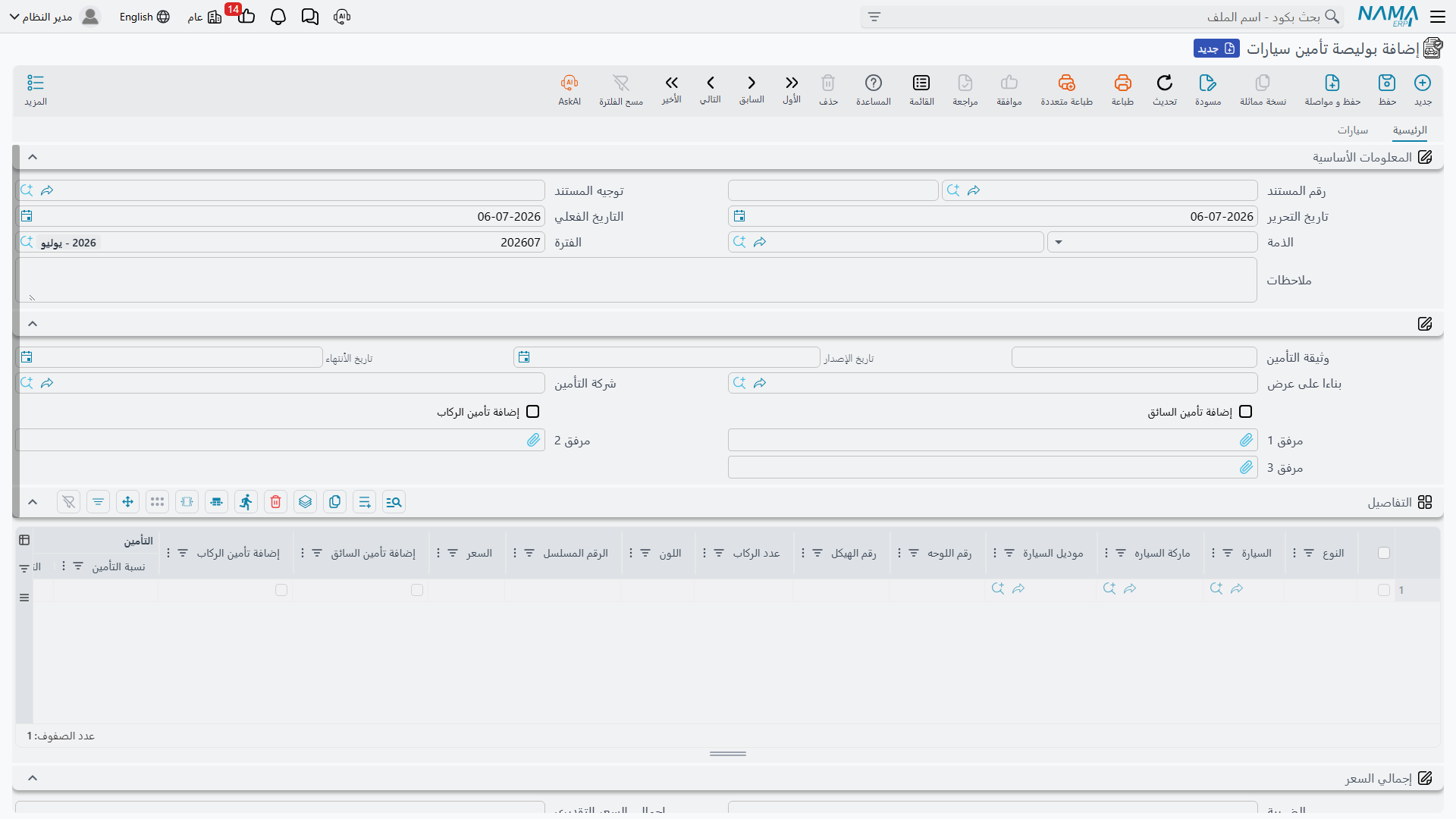Viewport: 1456px width, 819px height.
Task: Delete grid row with red trash icon
Action: (276, 502)
